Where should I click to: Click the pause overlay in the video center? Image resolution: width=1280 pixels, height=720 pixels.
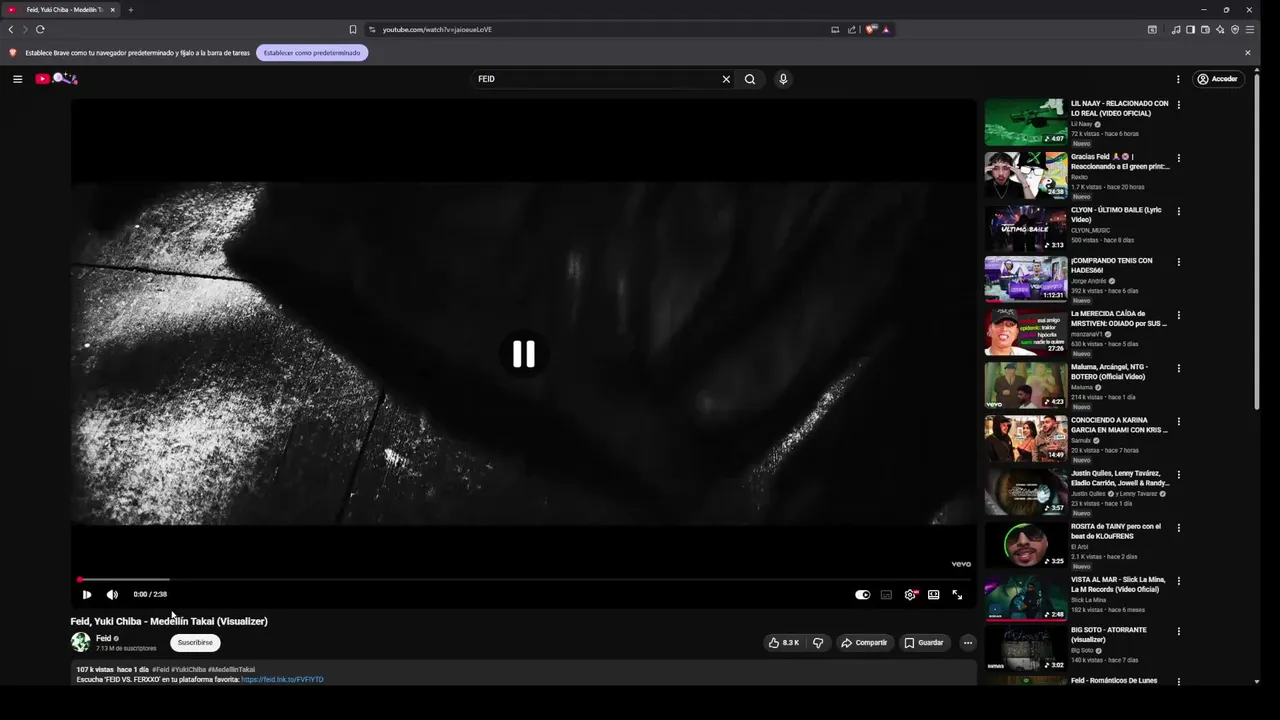pyautogui.click(x=524, y=354)
